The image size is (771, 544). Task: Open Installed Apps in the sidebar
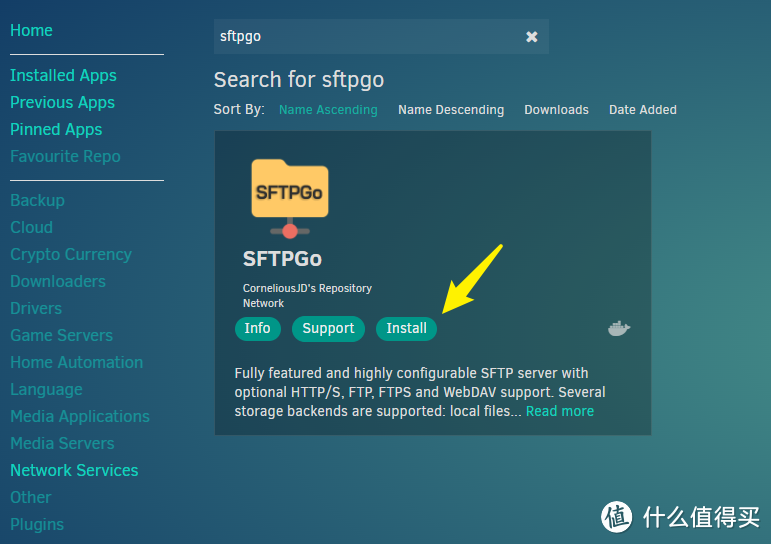click(63, 75)
